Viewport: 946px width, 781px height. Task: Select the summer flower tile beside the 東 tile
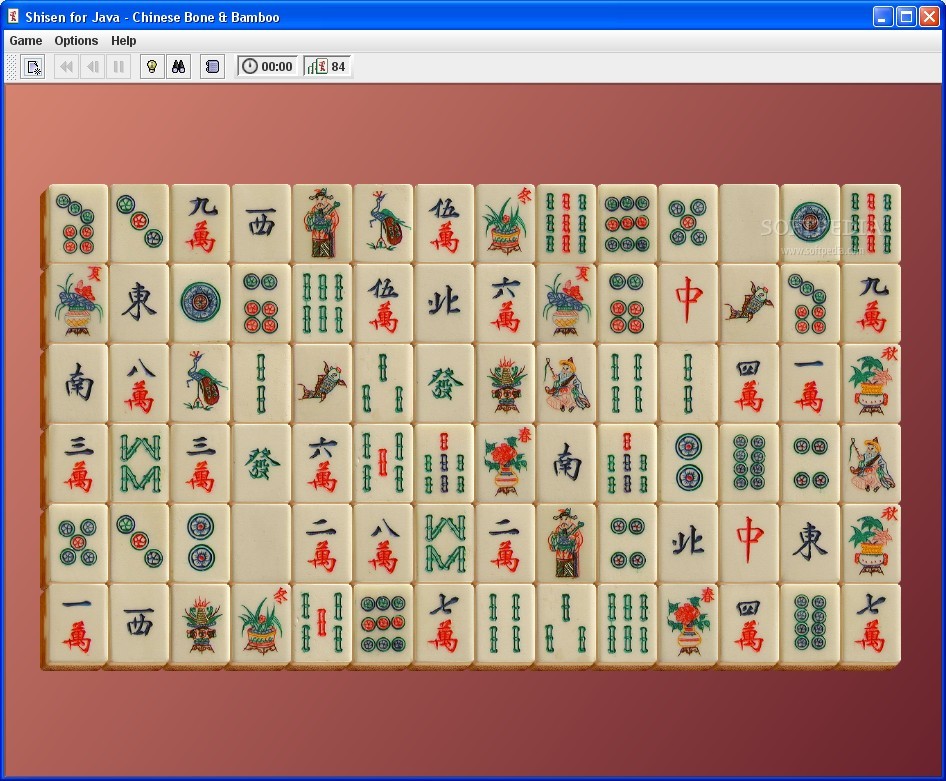tap(78, 303)
